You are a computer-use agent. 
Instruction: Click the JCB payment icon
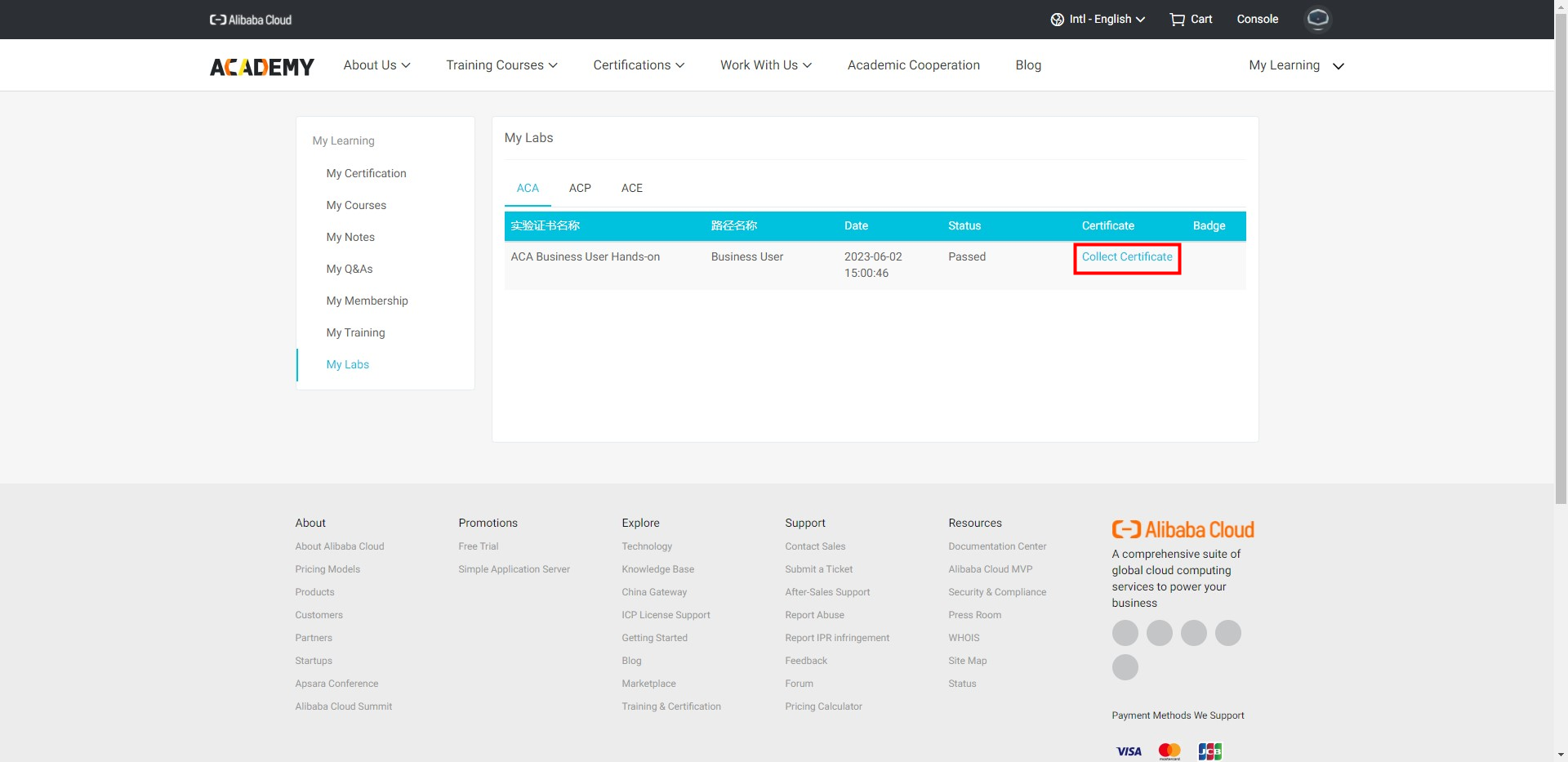(x=1210, y=751)
